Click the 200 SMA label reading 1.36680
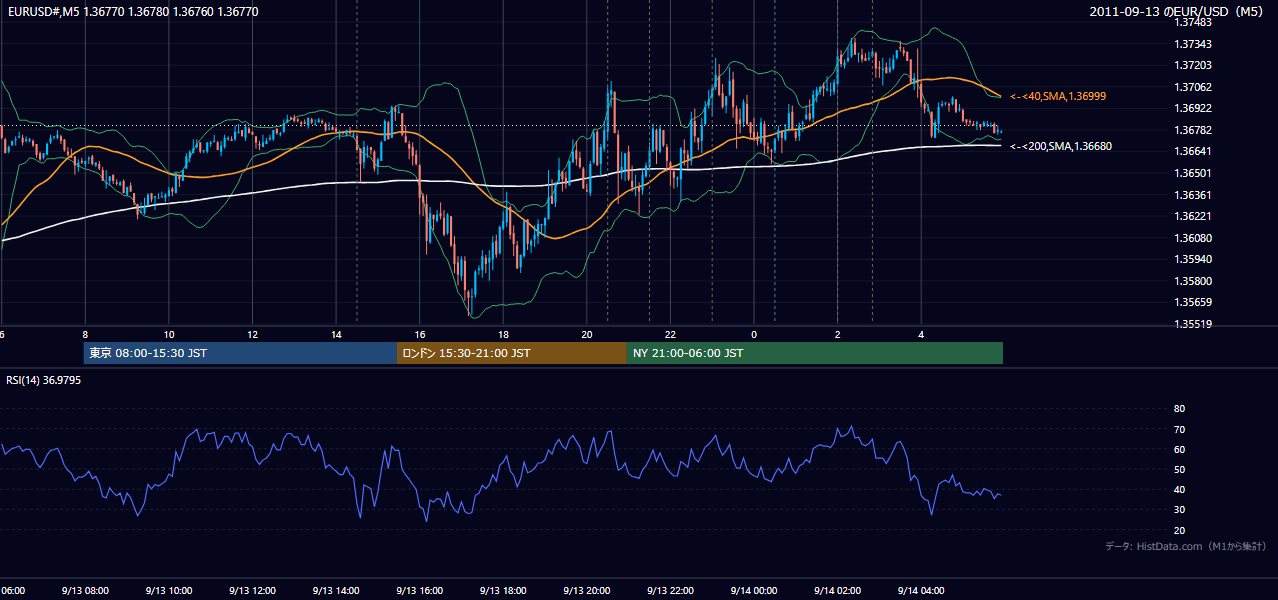 pos(1061,147)
